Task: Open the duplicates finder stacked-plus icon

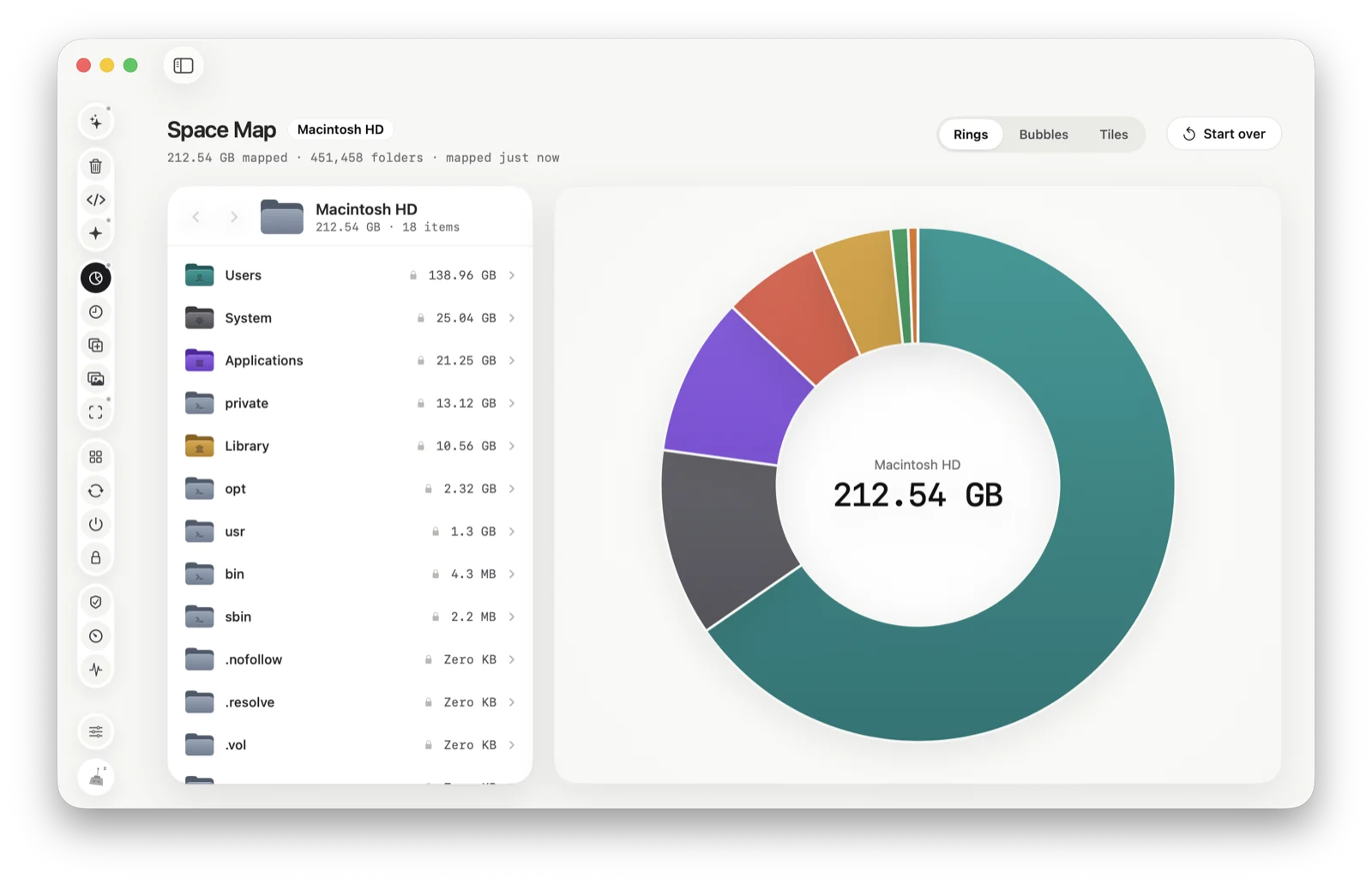Action: click(96, 346)
